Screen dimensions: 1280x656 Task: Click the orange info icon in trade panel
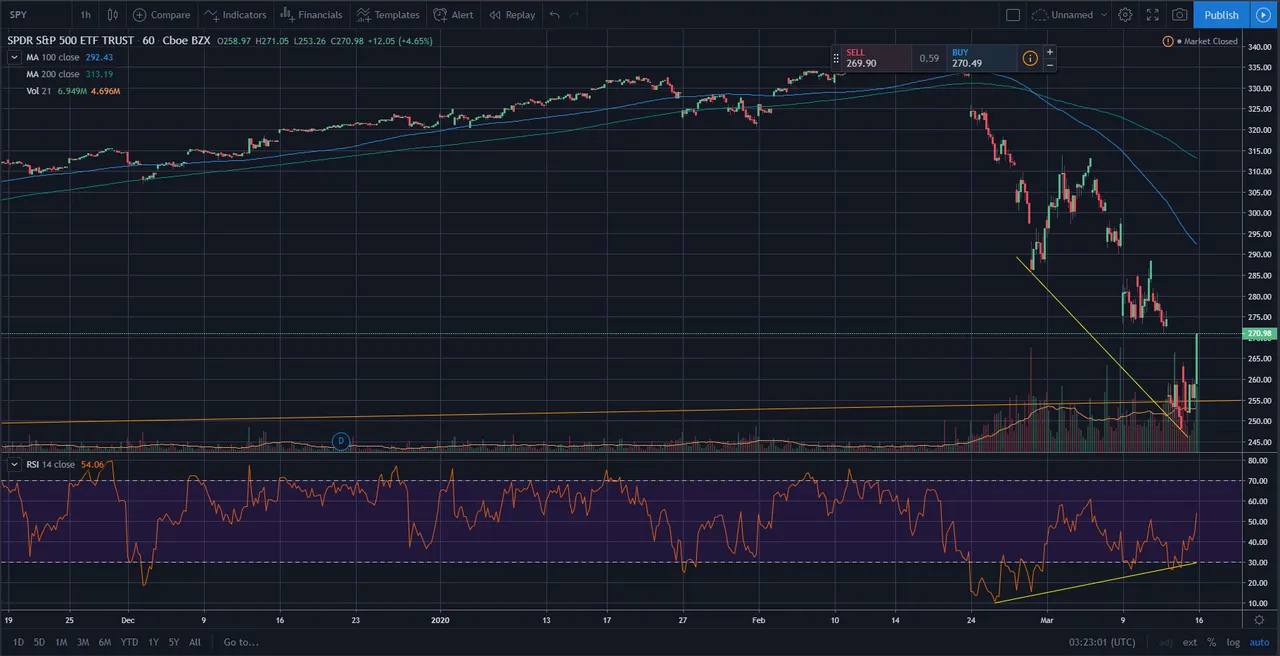coord(1030,58)
